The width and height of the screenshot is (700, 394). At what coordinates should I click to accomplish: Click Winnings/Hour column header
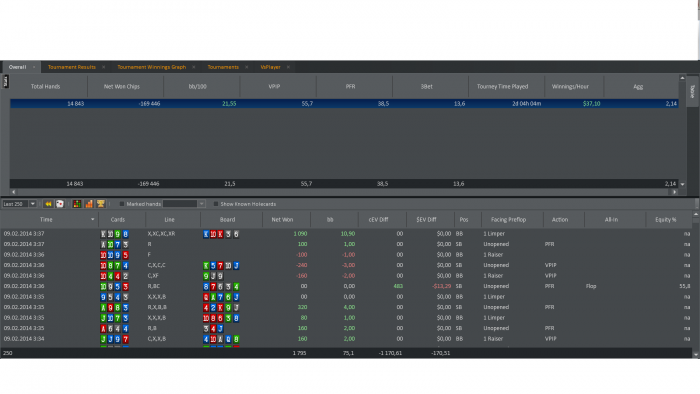[570, 87]
